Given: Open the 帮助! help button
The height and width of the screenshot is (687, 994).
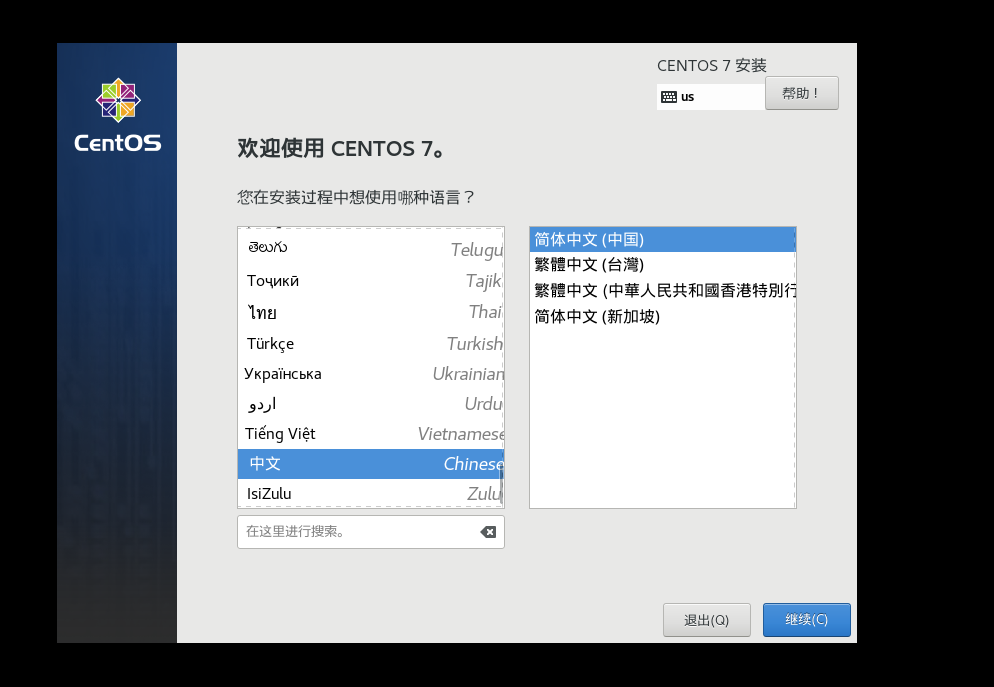Looking at the screenshot, I should (802, 93).
